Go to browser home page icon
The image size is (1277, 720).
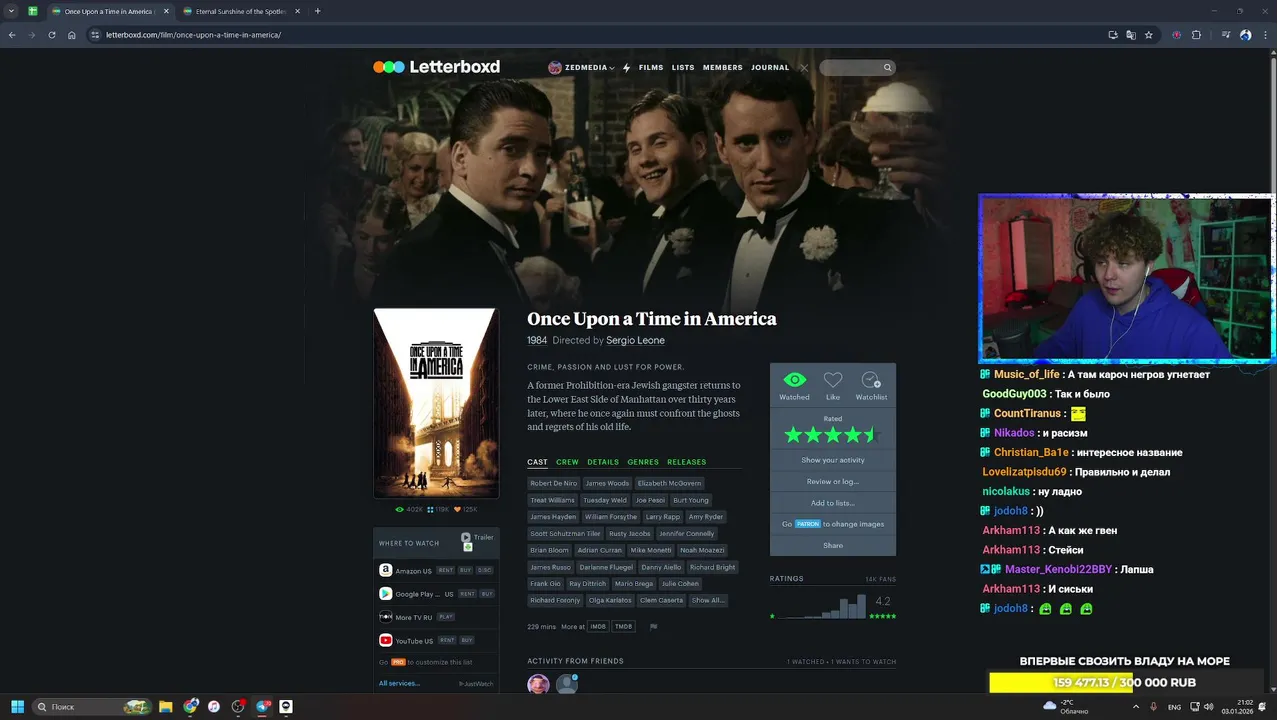[72, 35]
